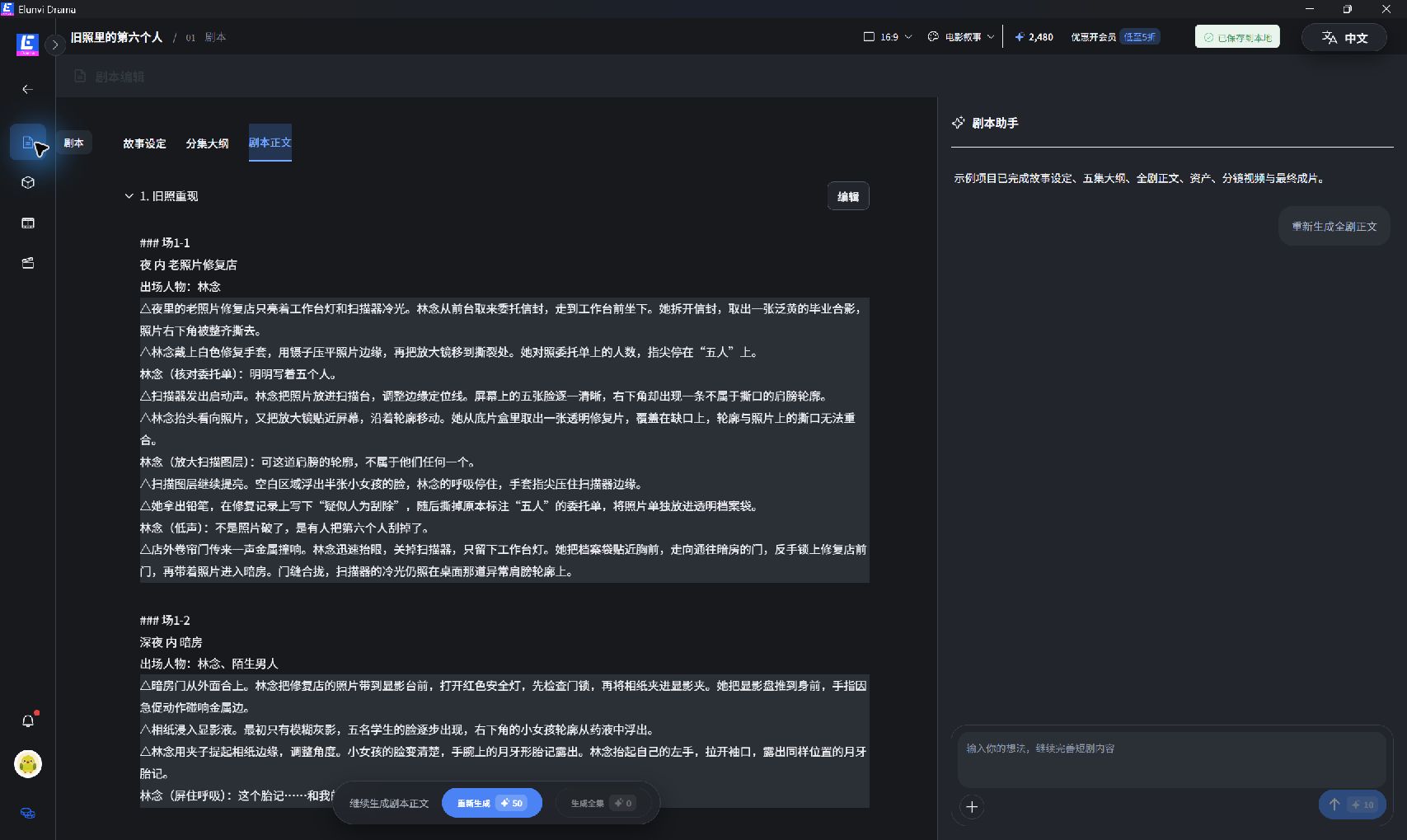Click the ### 场1-1 heading

165,243
